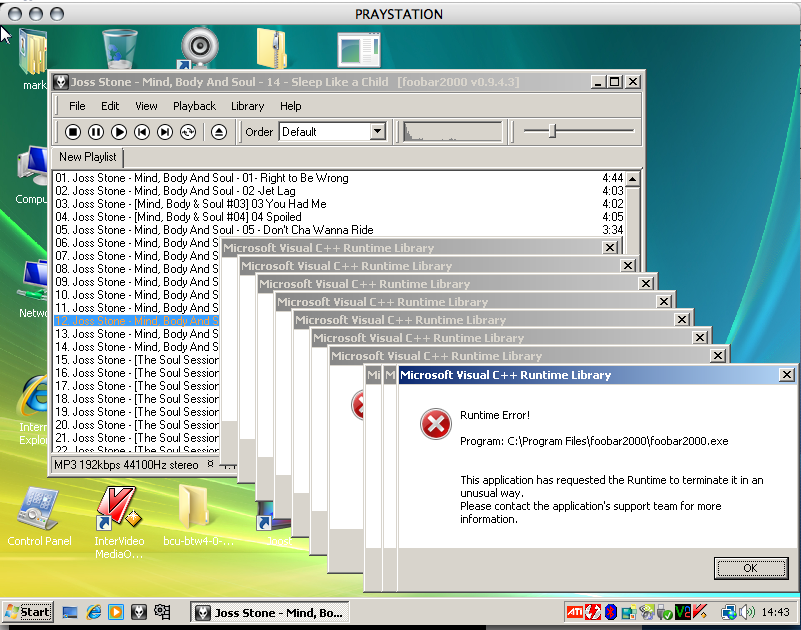
Task: Click the Joss Stone taskbar button
Action: 270,612
